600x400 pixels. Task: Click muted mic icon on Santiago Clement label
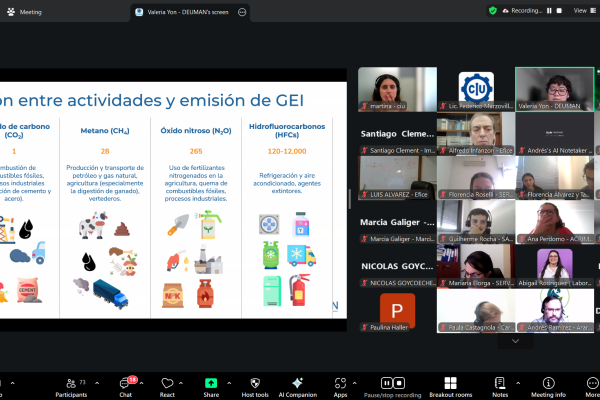click(x=365, y=150)
